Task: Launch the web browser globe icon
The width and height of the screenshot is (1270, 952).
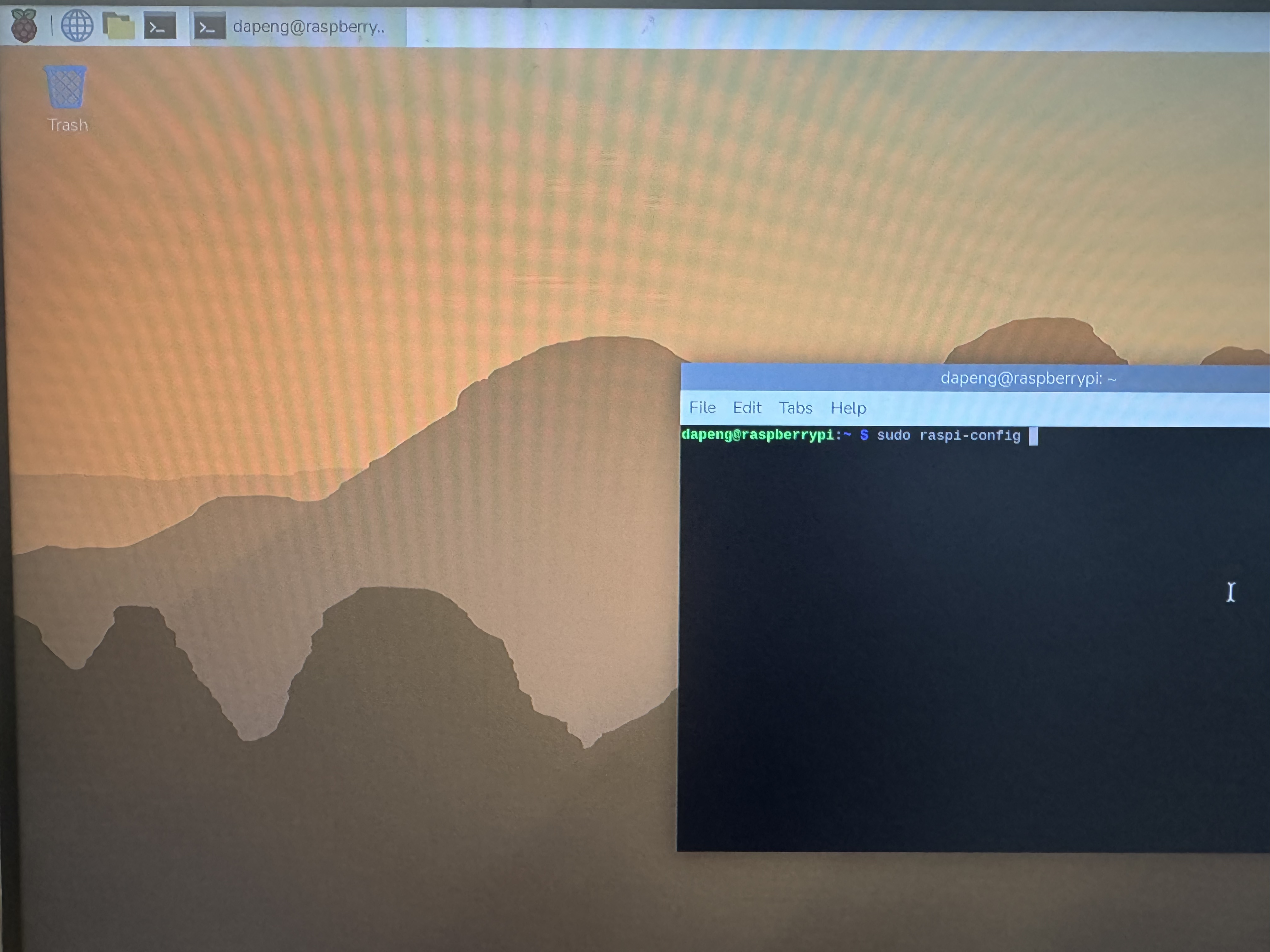Action: [x=77, y=26]
